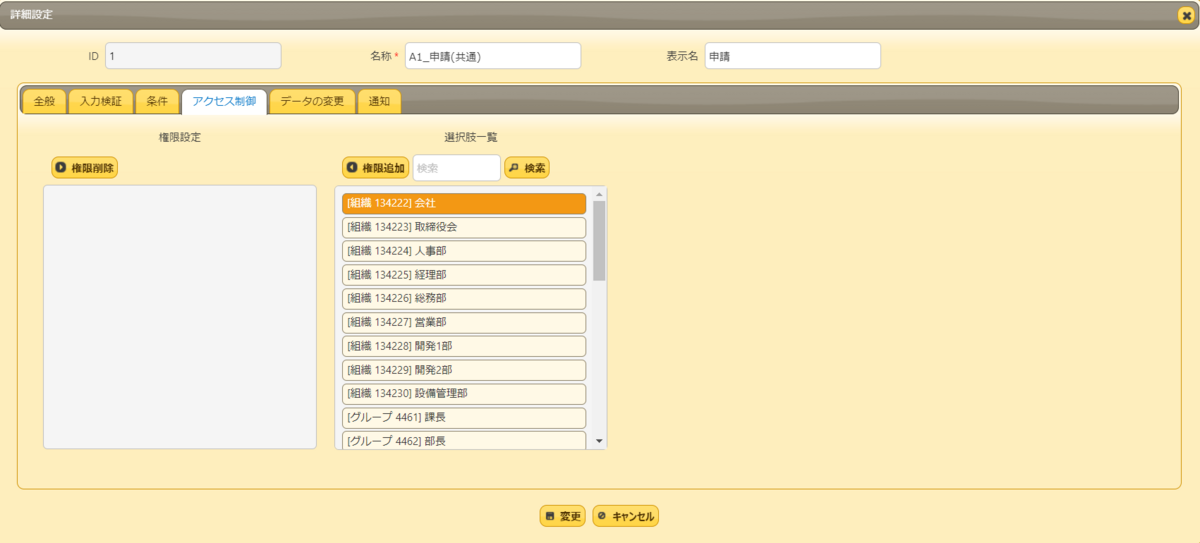1200x543 pixels.
Task: Open the 全般 tab
Action: [44, 101]
